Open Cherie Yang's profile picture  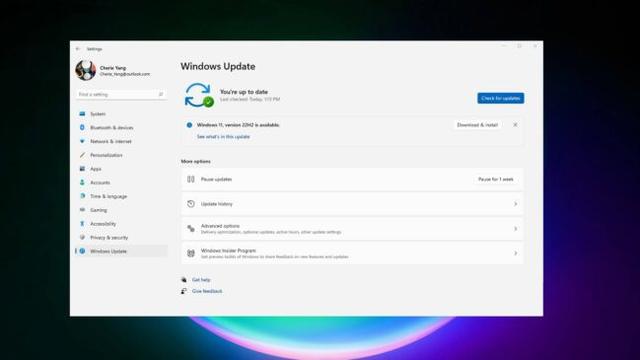pyautogui.click(x=86, y=70)
